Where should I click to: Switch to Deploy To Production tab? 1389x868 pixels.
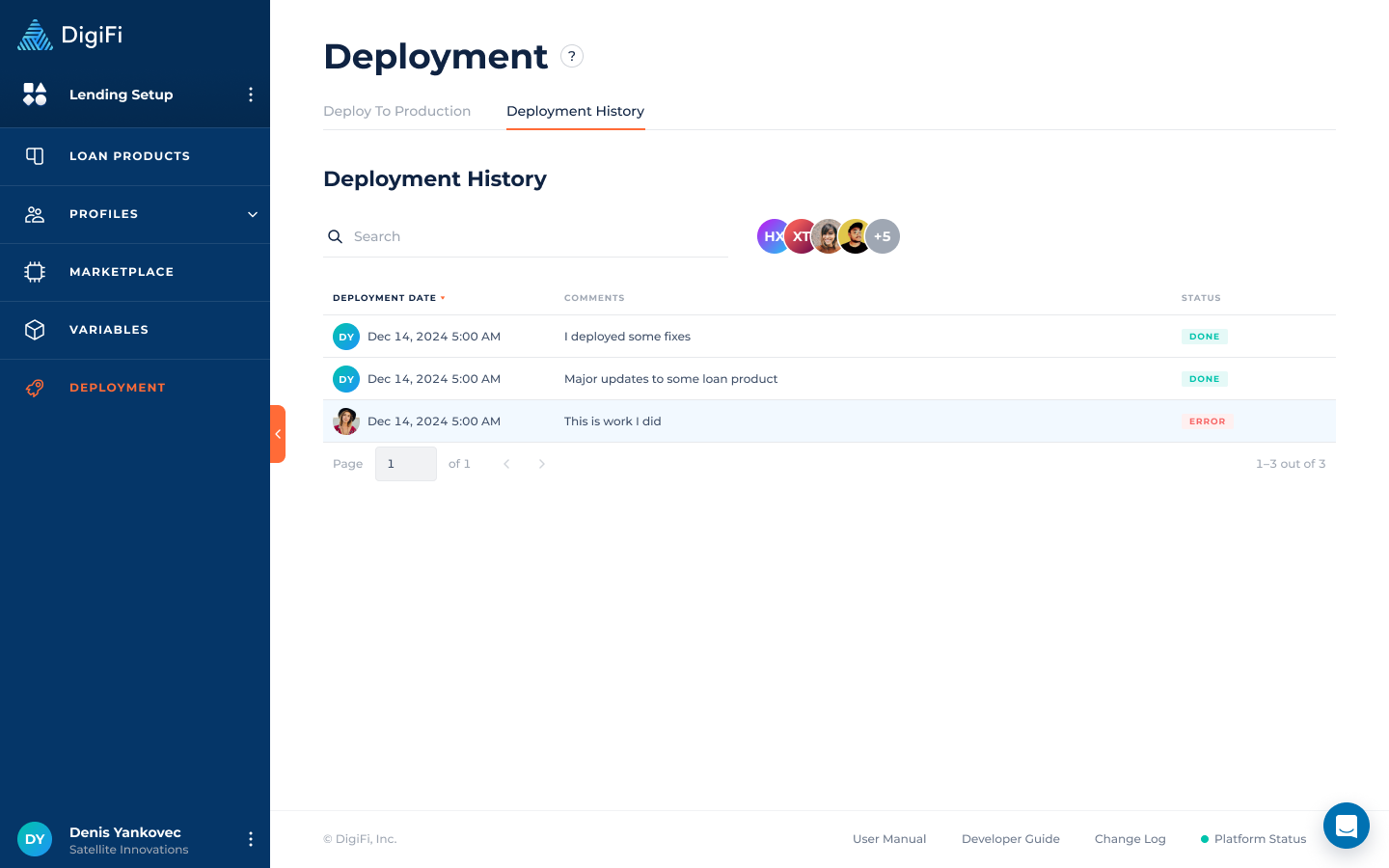[x=397, y=111]
